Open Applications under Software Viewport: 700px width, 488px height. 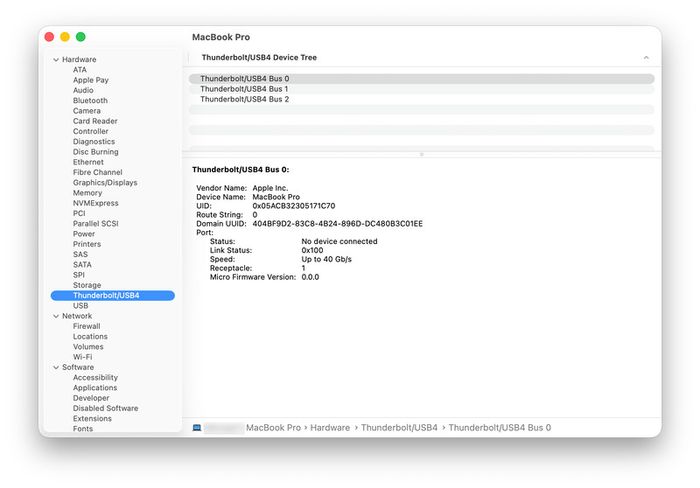[x=95, y=388]
